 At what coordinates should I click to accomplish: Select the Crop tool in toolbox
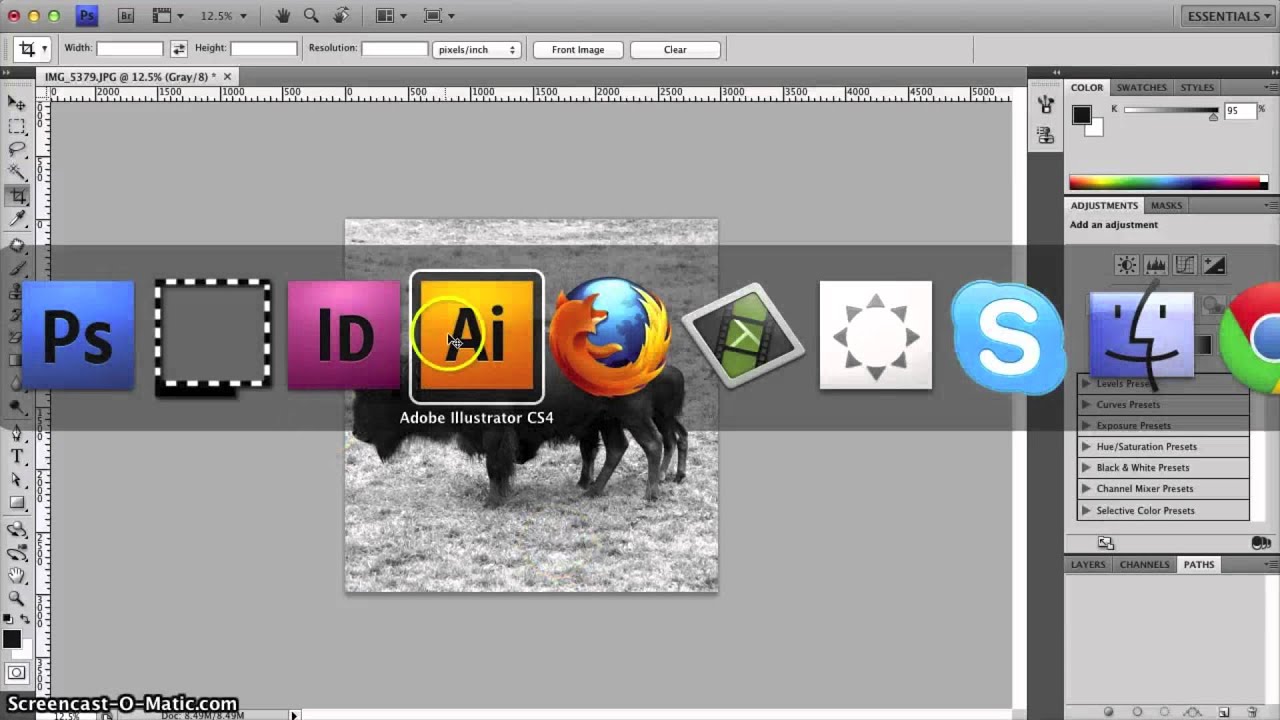click(17, 196)
